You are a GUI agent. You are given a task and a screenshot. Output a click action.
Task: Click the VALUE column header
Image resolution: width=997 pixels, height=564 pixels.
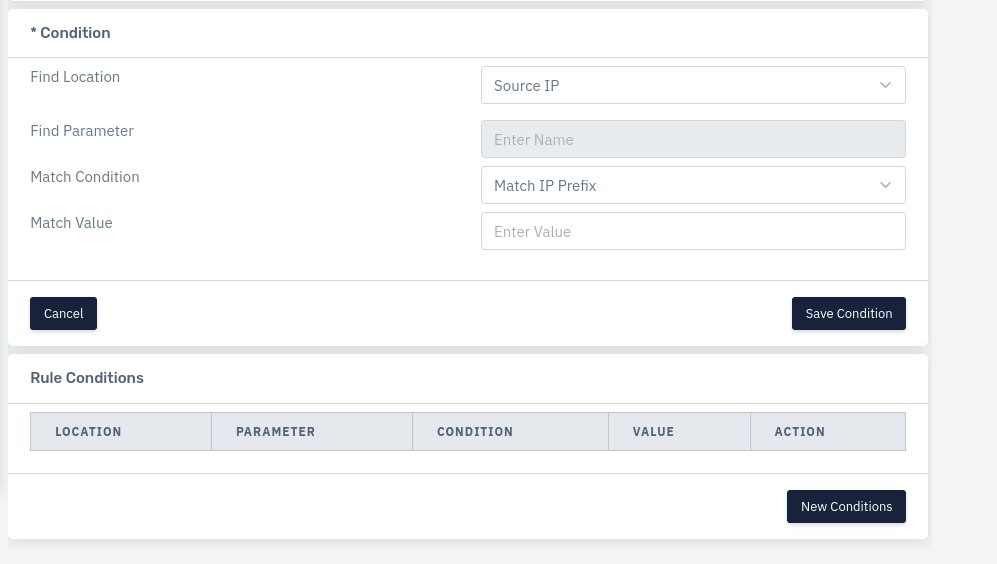(x=653, y=432)
